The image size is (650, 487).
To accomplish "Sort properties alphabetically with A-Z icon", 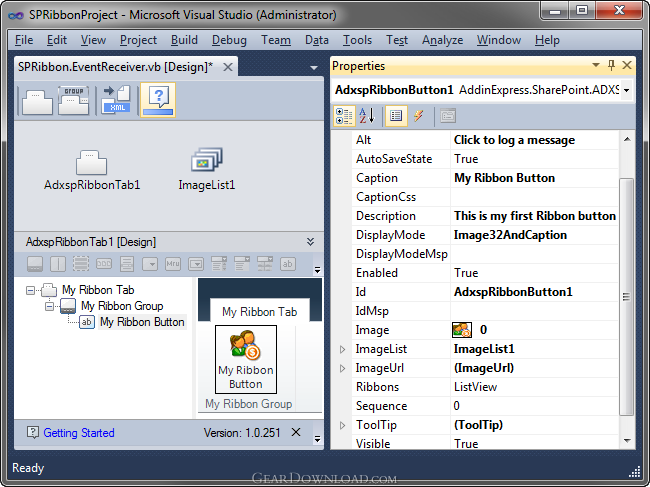I will pyautogui.click(x=366, y=116).
